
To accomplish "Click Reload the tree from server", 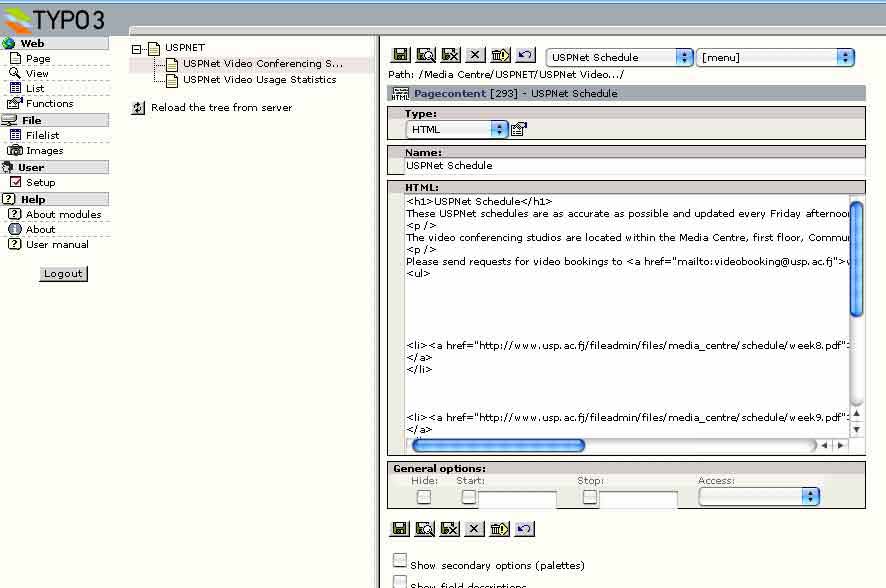I will pos(222,107).
